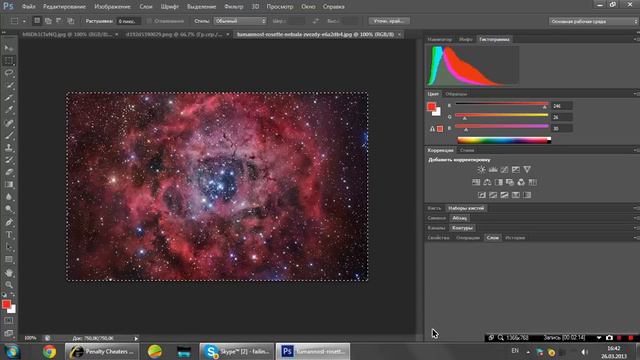Pick a color from the spectrum ramp

click(504, 140)
